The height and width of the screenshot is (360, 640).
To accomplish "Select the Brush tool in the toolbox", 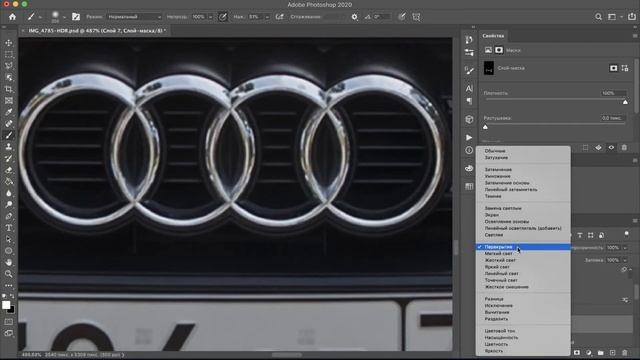I will coord(9,135).
